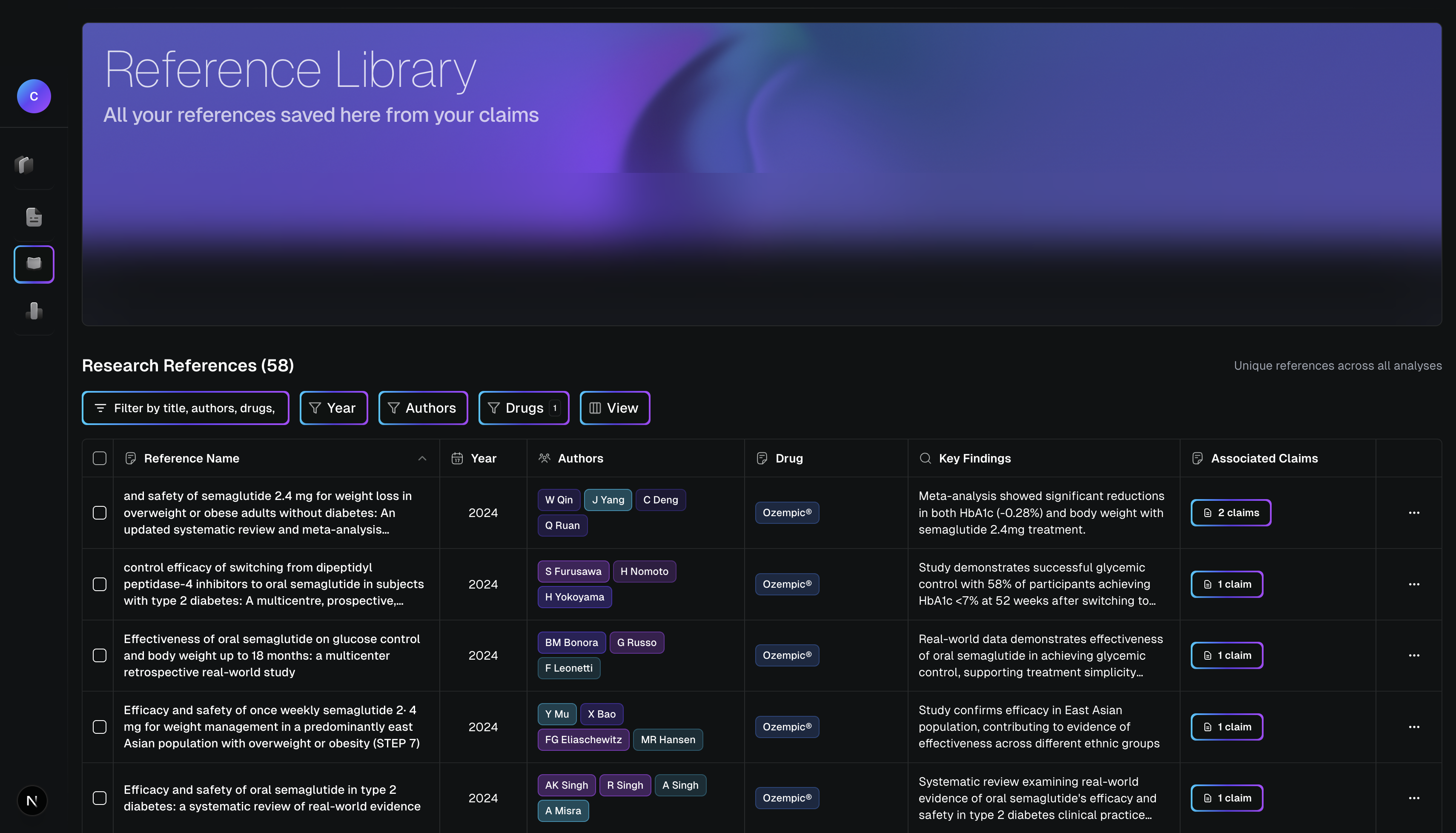Open the projects folder icon in the sidebar

[x=34, y=165]
